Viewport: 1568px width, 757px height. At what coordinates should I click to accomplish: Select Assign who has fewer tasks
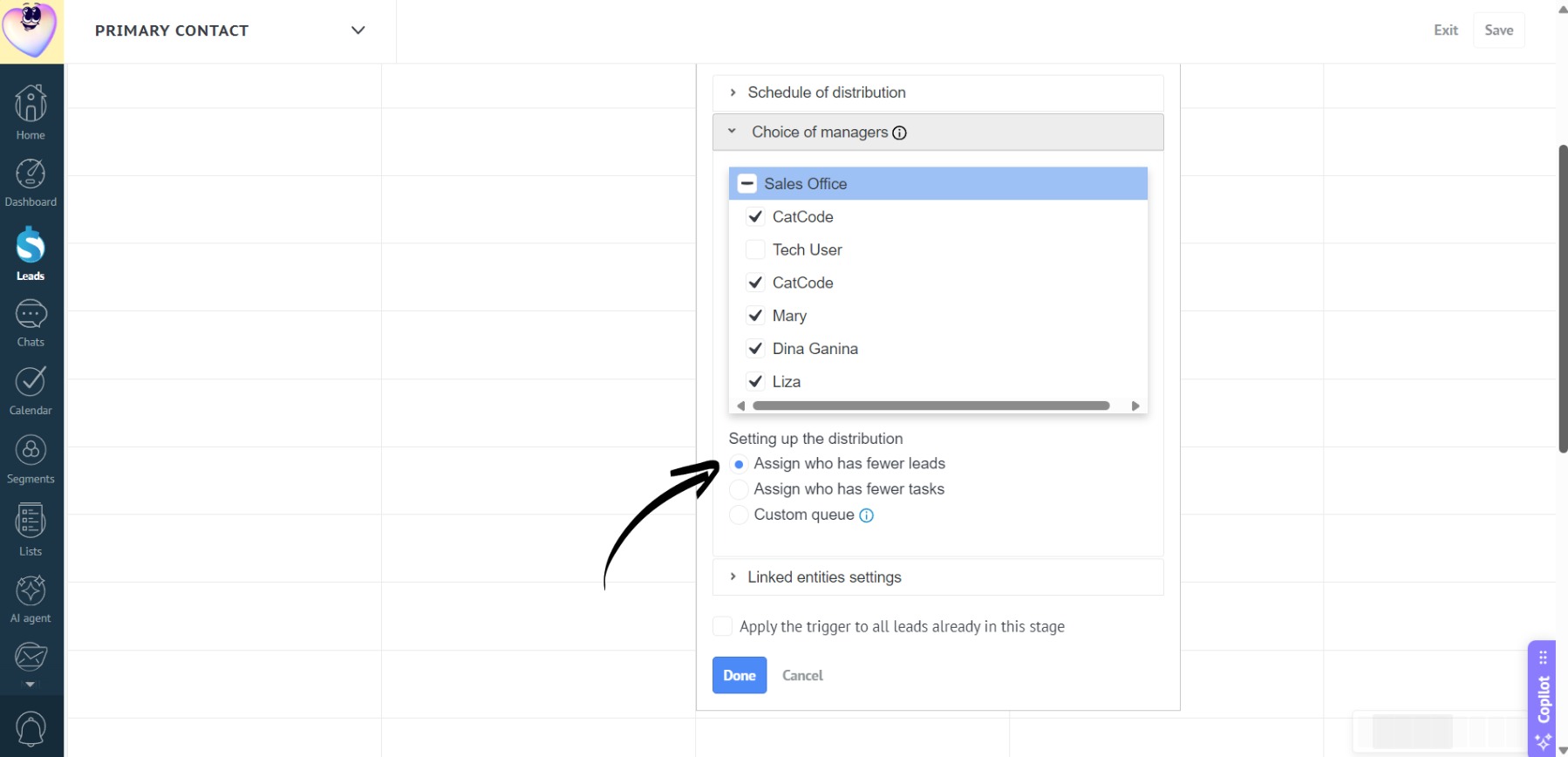coord(739,489)
